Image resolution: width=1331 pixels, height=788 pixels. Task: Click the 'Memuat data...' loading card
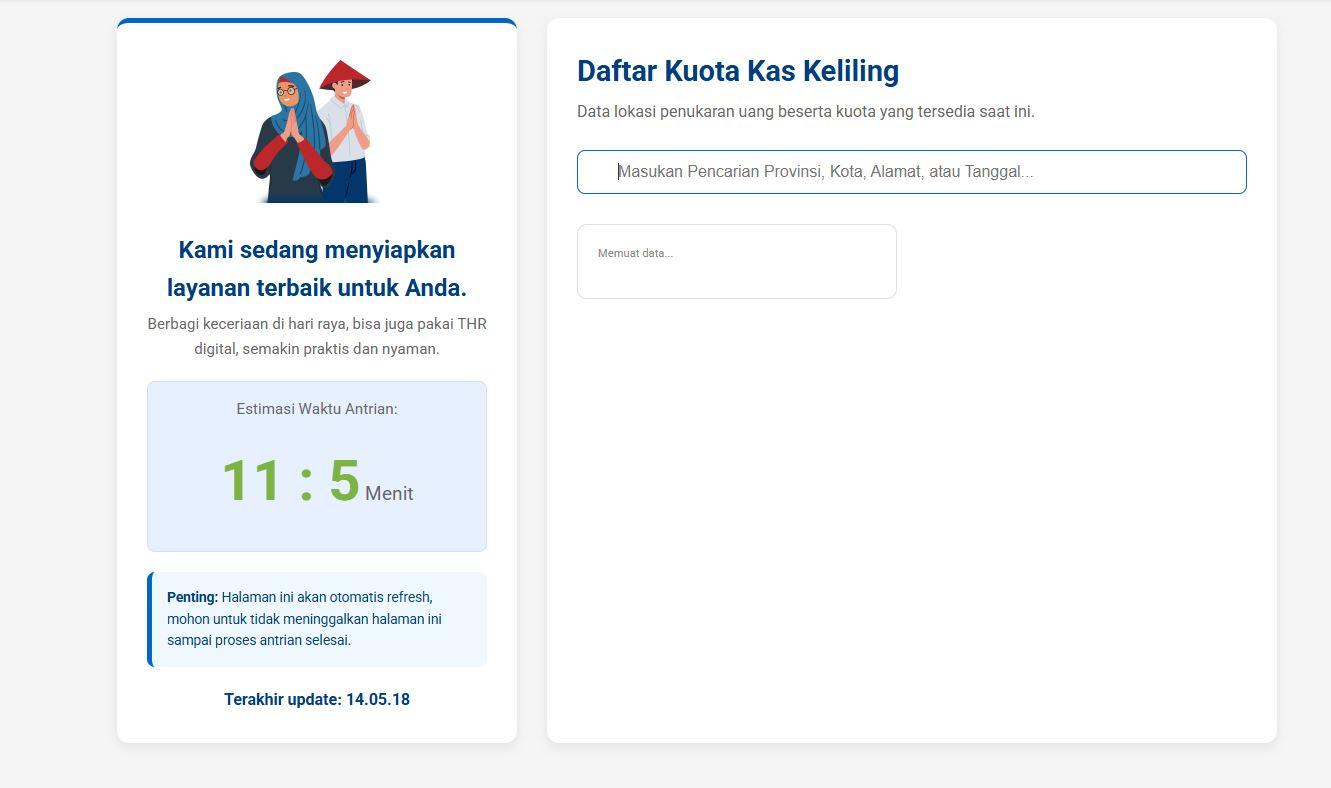(x=737, y=261)
